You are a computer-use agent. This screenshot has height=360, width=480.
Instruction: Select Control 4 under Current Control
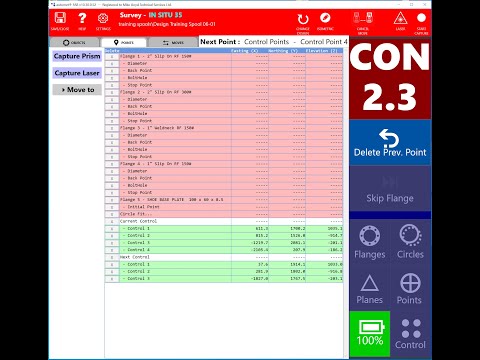click(224, 250)
